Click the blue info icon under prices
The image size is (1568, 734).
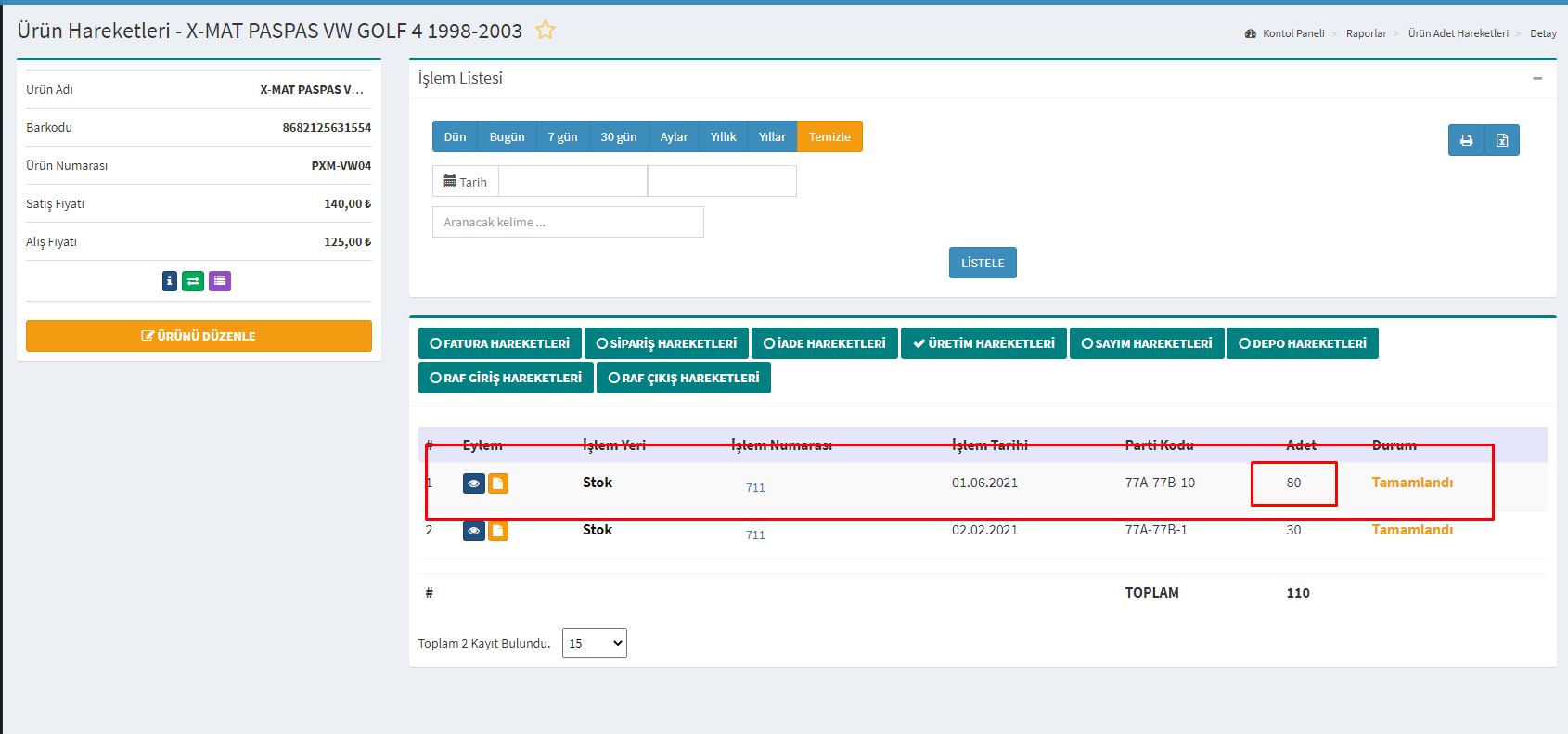click(x=169, y=281)
